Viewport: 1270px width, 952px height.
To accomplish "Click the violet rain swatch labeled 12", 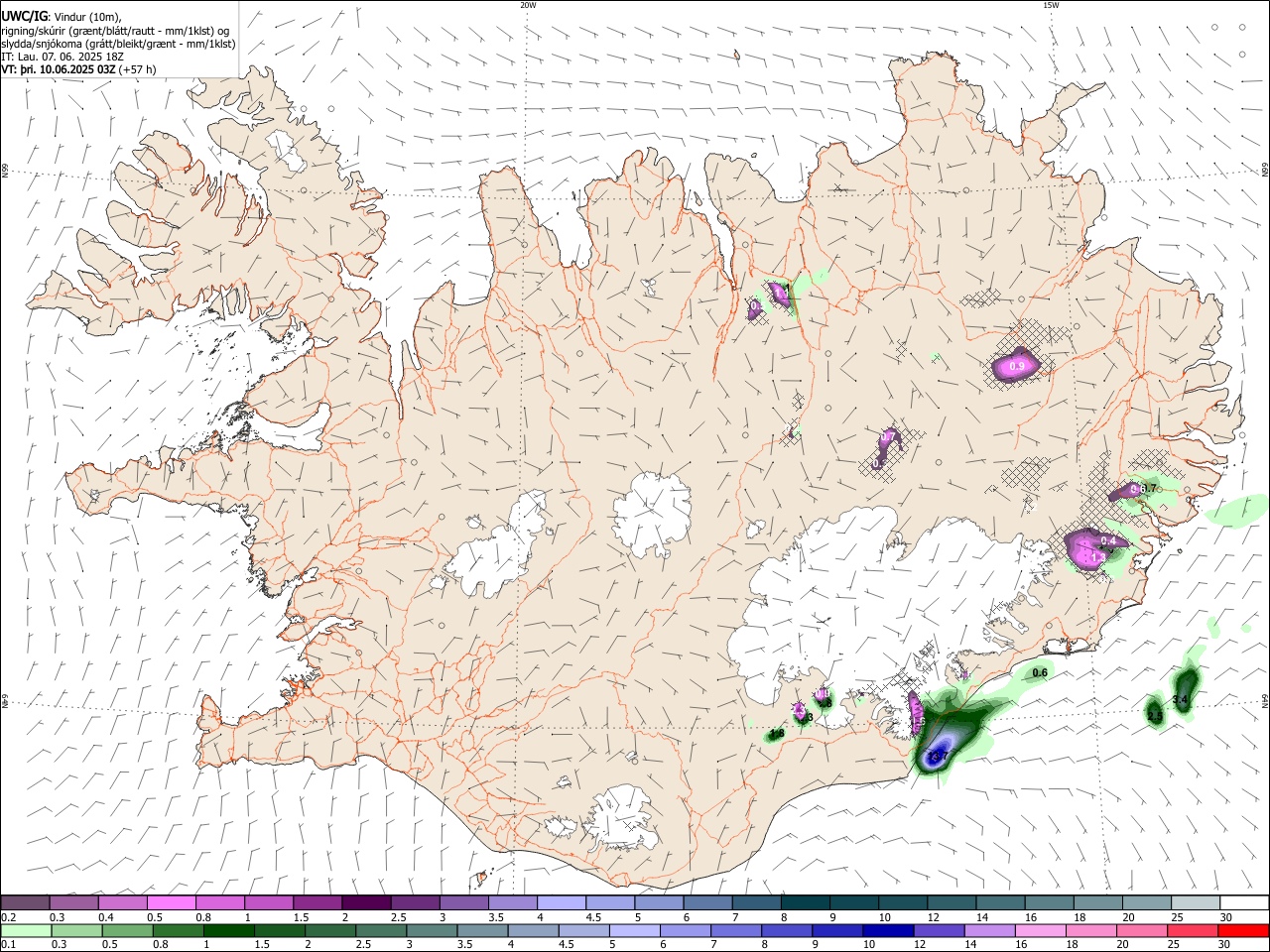I will point(938,930).
